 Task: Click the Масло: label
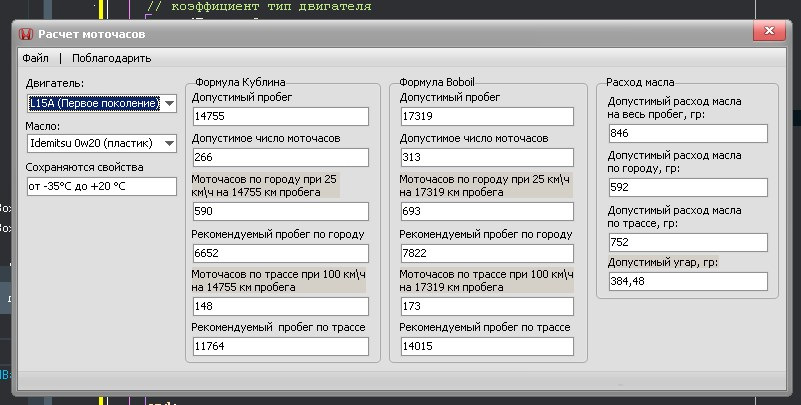pyautogui.click(x=42, y=126)
